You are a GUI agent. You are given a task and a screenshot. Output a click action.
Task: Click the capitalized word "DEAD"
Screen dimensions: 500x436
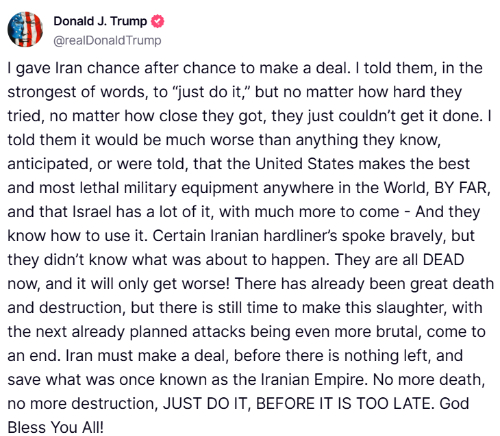(443, 260)
